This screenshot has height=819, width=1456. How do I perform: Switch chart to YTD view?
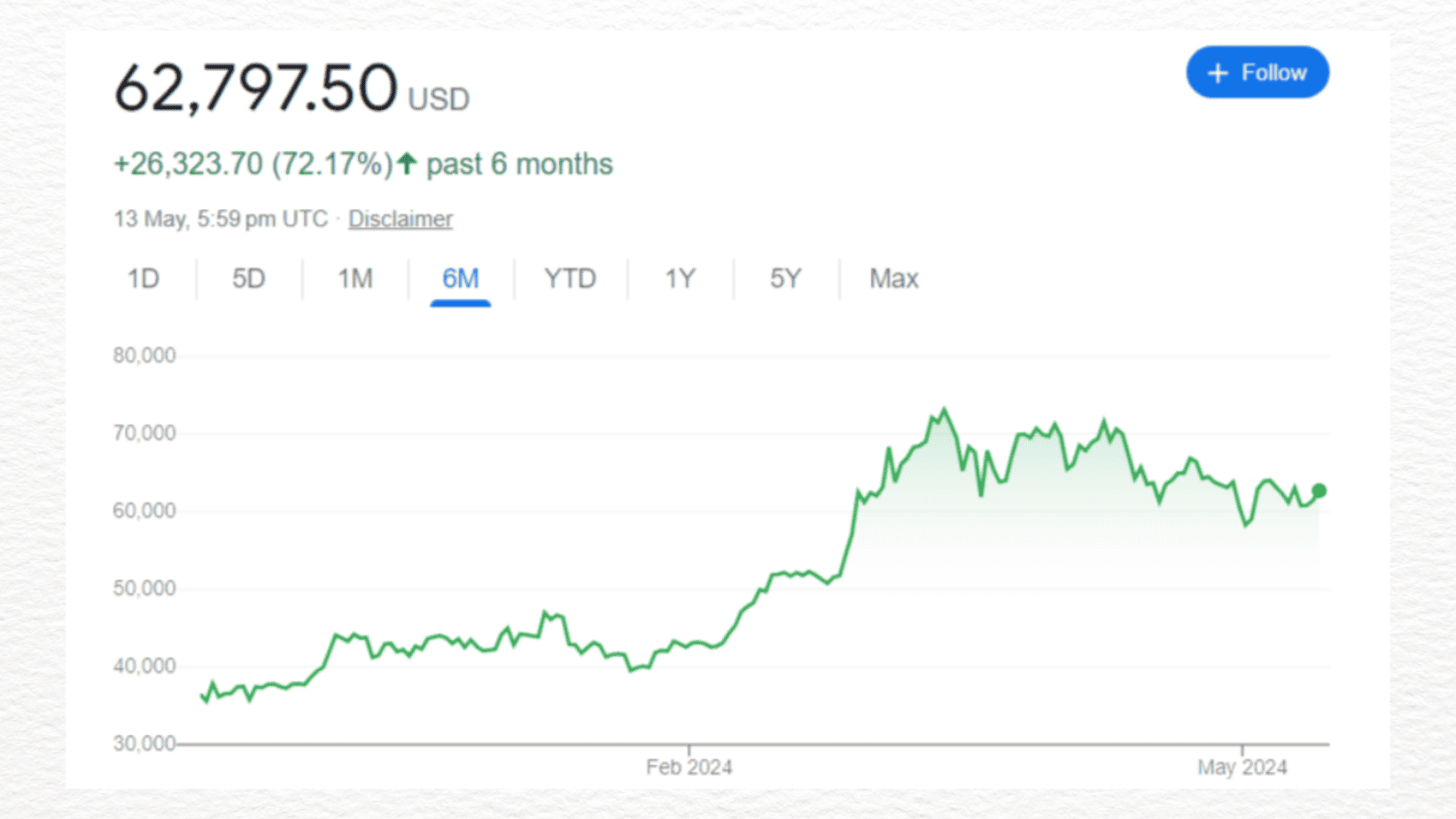click(x=570, y=279)
